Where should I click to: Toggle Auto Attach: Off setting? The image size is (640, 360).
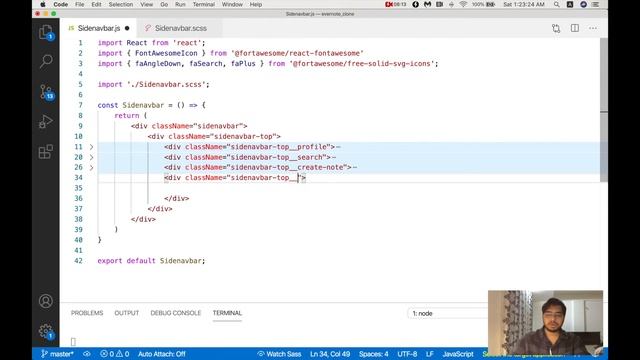(162, 354)
